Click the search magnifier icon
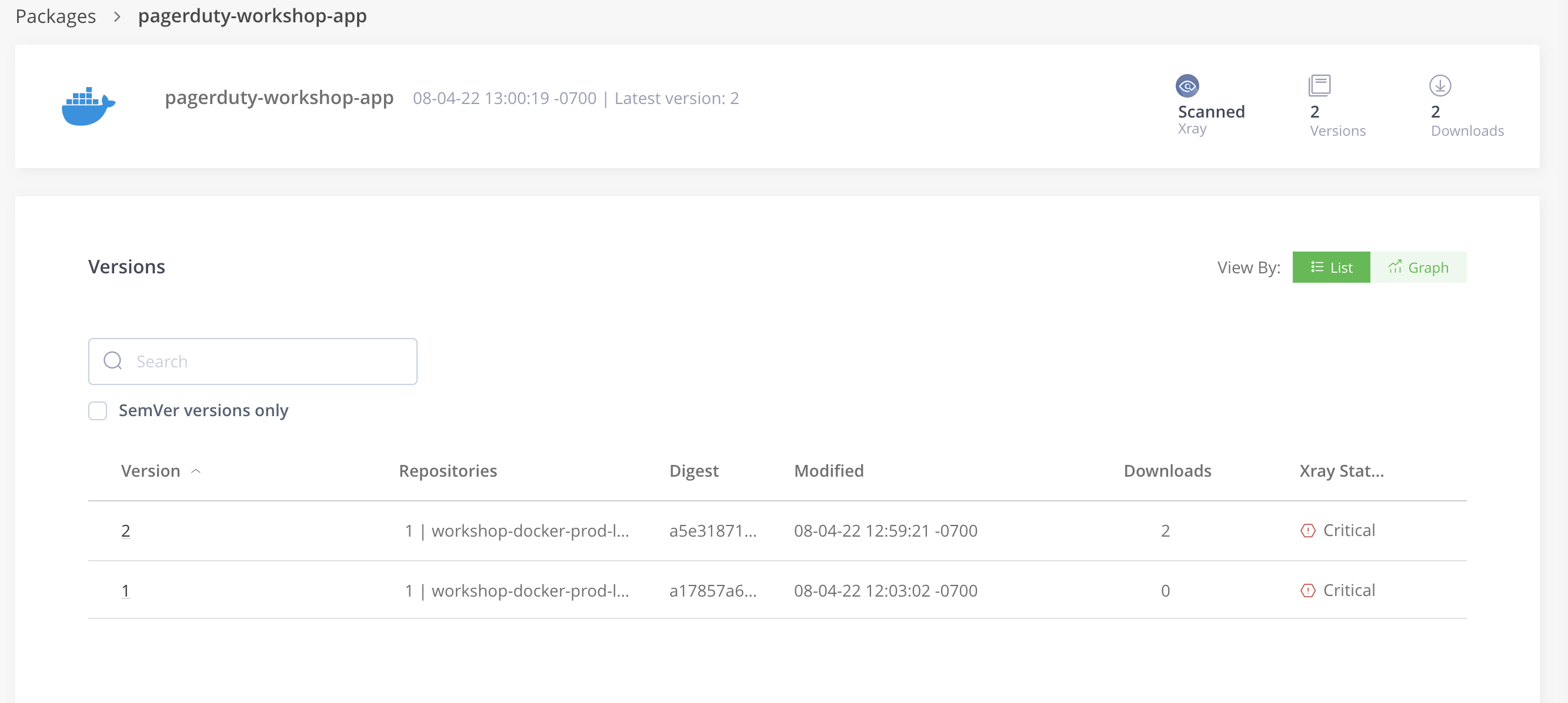Screen dimensions: 1568x703 [x=112, y=361]
